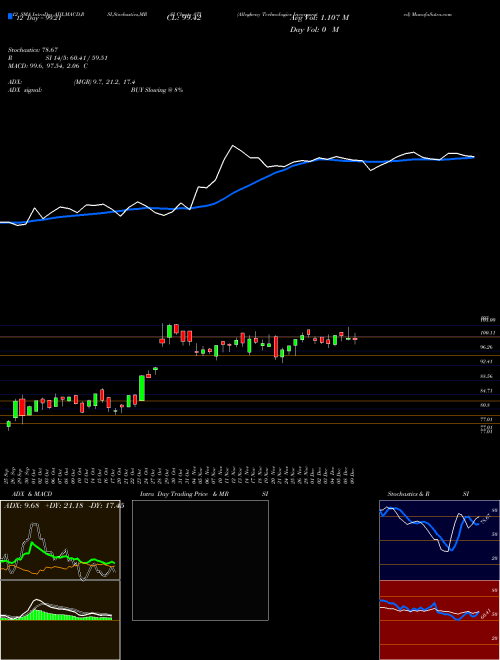Click the 92.41 price axis label
The height and width of the screenshot is (660, 500).
coord(487,362)
